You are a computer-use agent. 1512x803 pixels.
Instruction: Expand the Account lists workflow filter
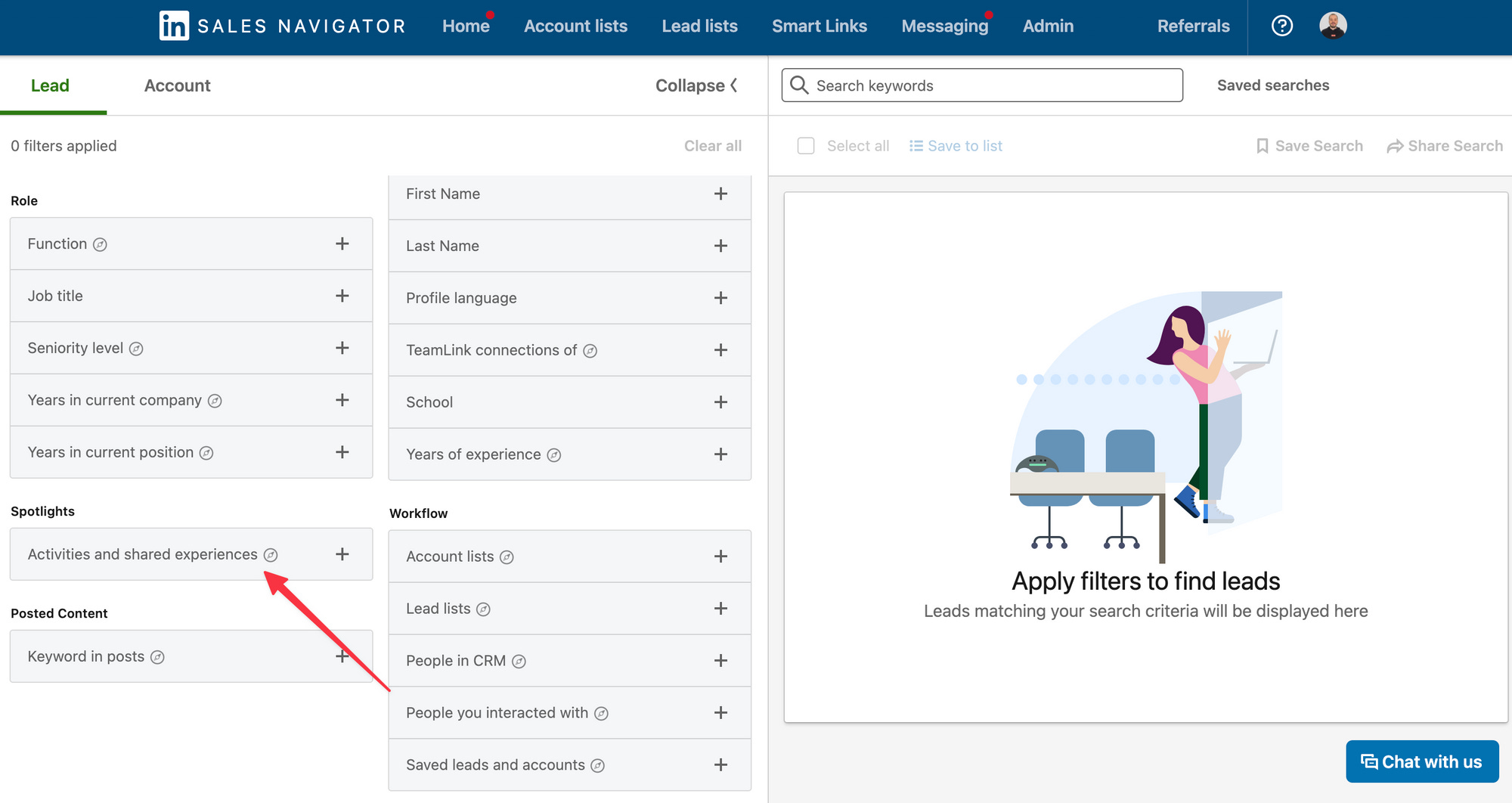pos(721,557)
